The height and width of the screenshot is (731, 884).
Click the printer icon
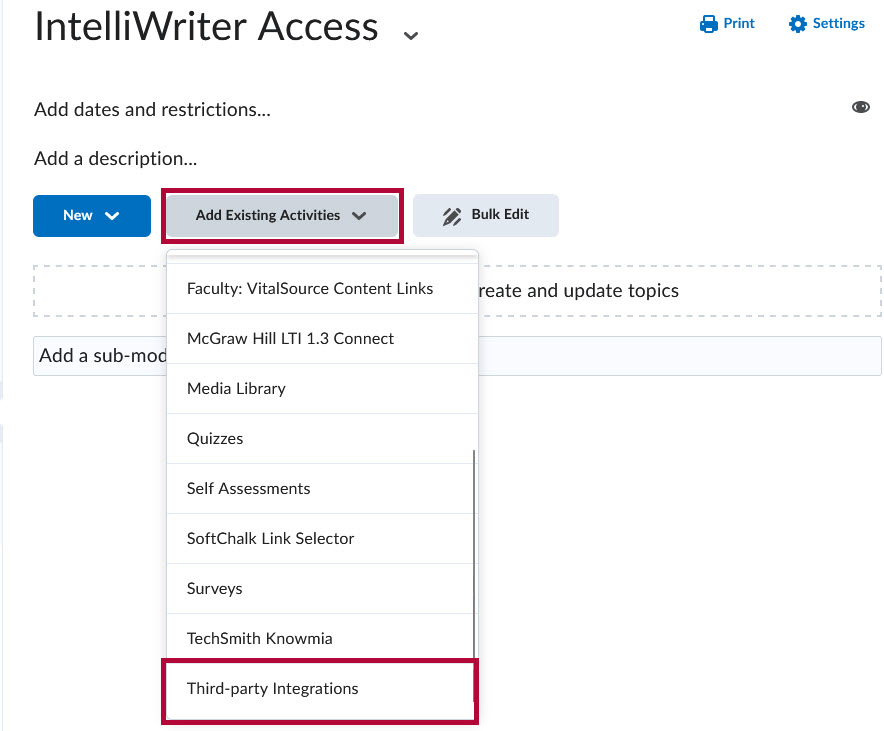coord(709,24)
